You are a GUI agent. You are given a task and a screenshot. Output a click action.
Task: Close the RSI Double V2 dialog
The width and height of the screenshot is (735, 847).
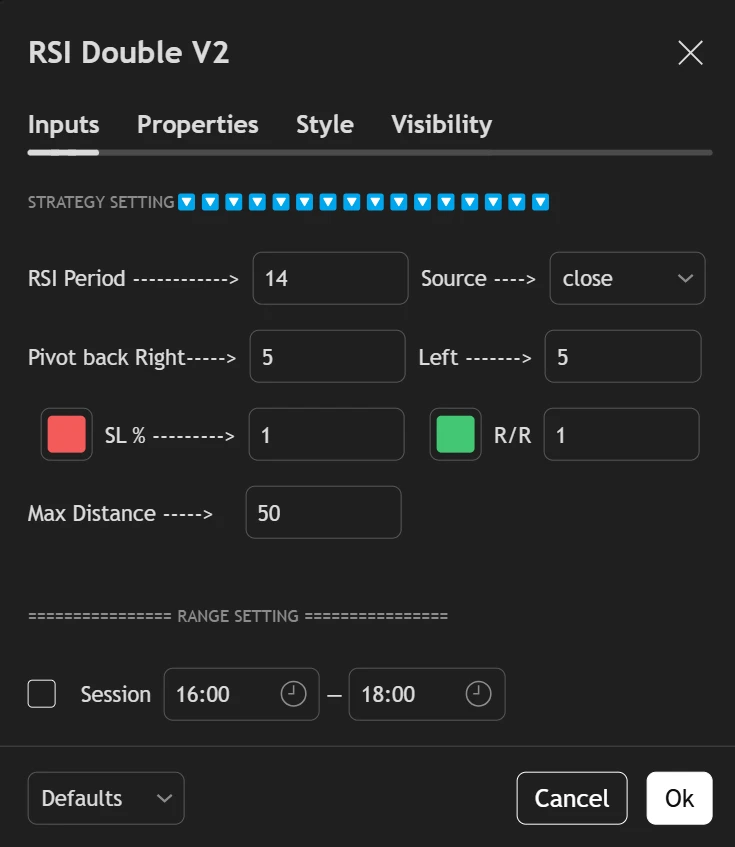pos(690,53)
